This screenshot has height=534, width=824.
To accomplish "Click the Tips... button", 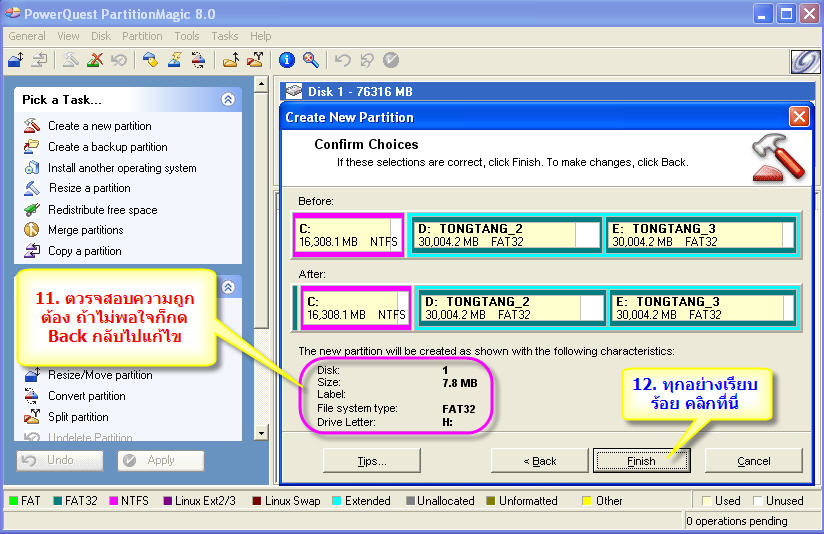I will 372,461.
